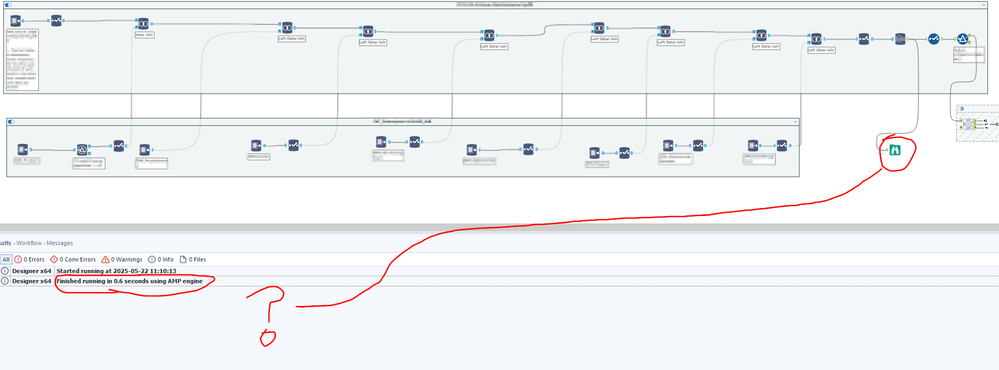Filter results by 0 Files
The height and width of the screenshot is (370, 999).
pyautogui.click(x=193, y=259)
